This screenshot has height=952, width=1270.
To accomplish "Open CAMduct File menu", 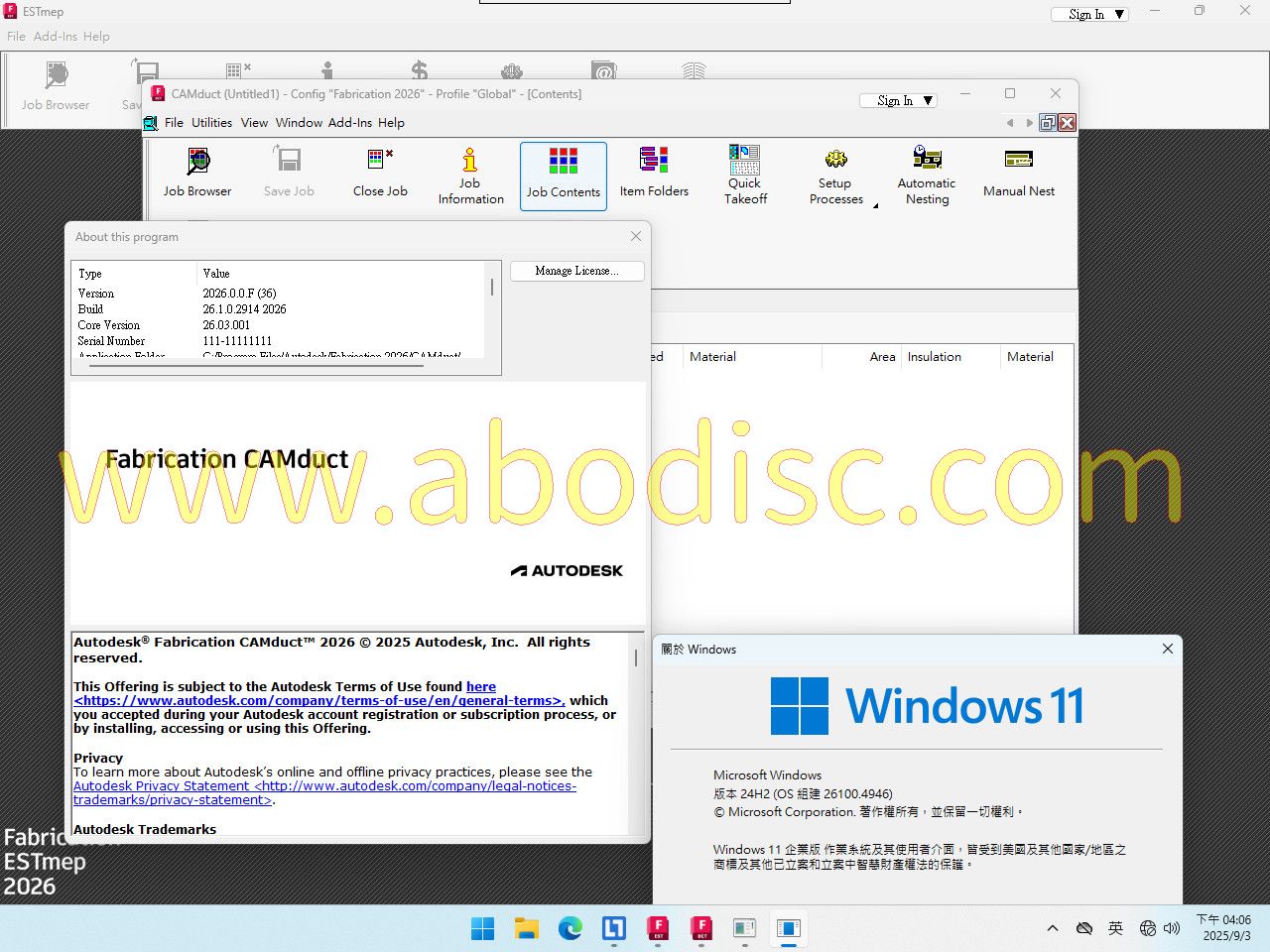I will (x=174, y=123).
